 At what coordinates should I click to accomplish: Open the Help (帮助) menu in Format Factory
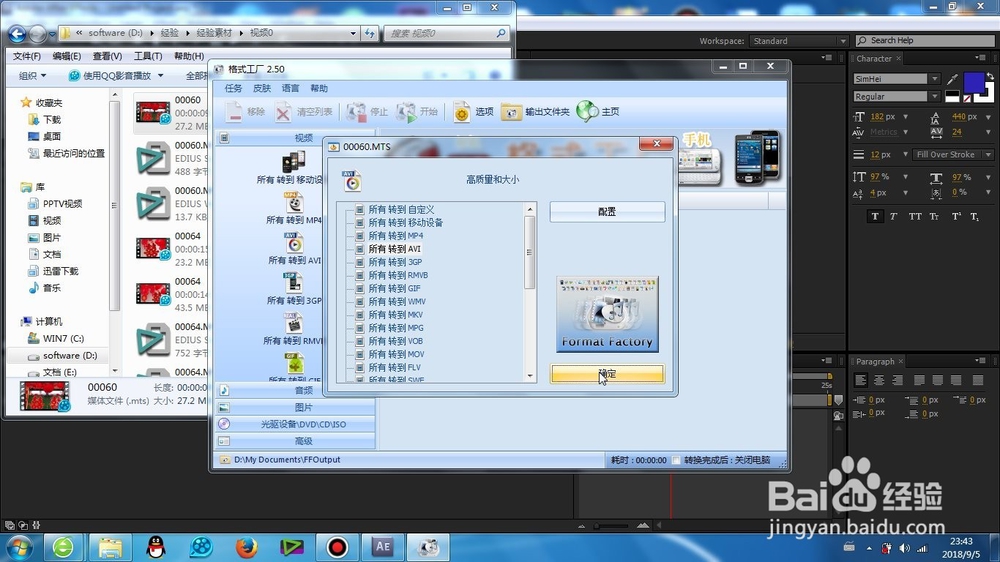tap(319, 88)
